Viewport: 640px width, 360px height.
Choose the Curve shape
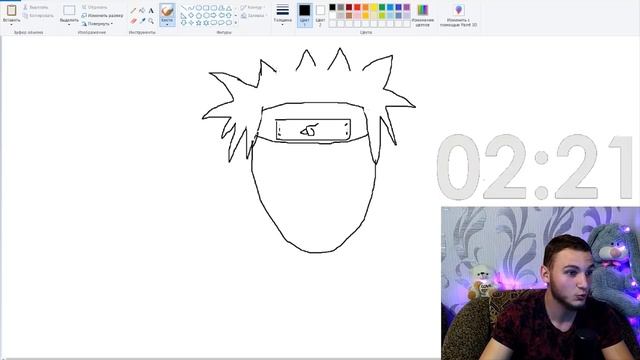(191, 8)
